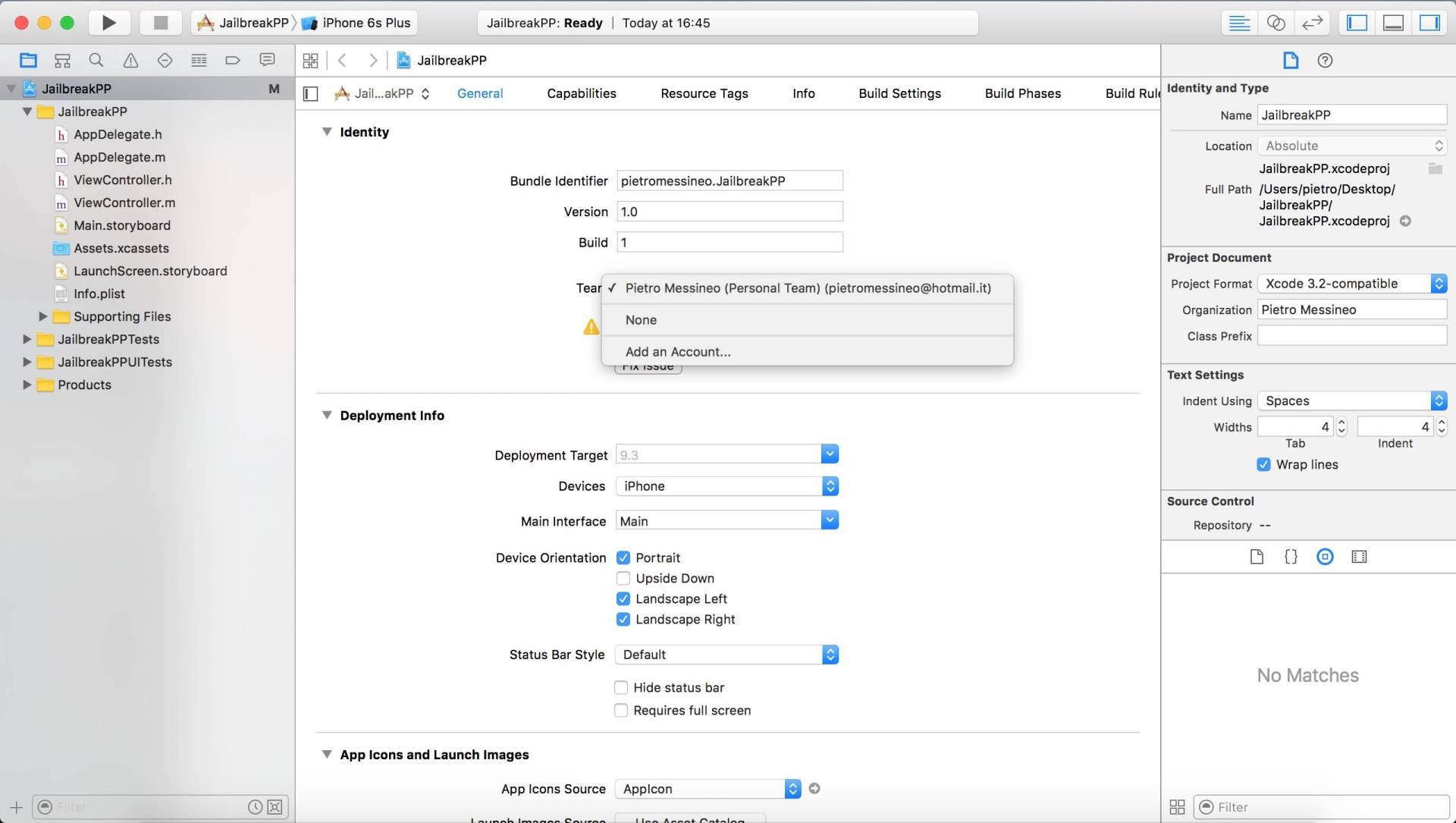Hide the Navigator pane
The width and height of the screenshot is (1456, 823).
click(x=1357, y=23)
